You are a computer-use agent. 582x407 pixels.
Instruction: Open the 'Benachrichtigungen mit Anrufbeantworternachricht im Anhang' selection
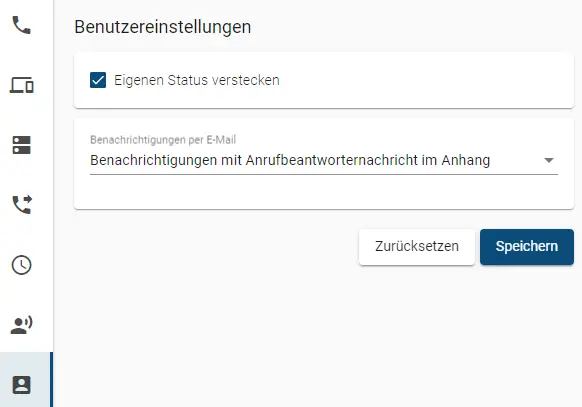pyautogui.click(x=324, y=160)
